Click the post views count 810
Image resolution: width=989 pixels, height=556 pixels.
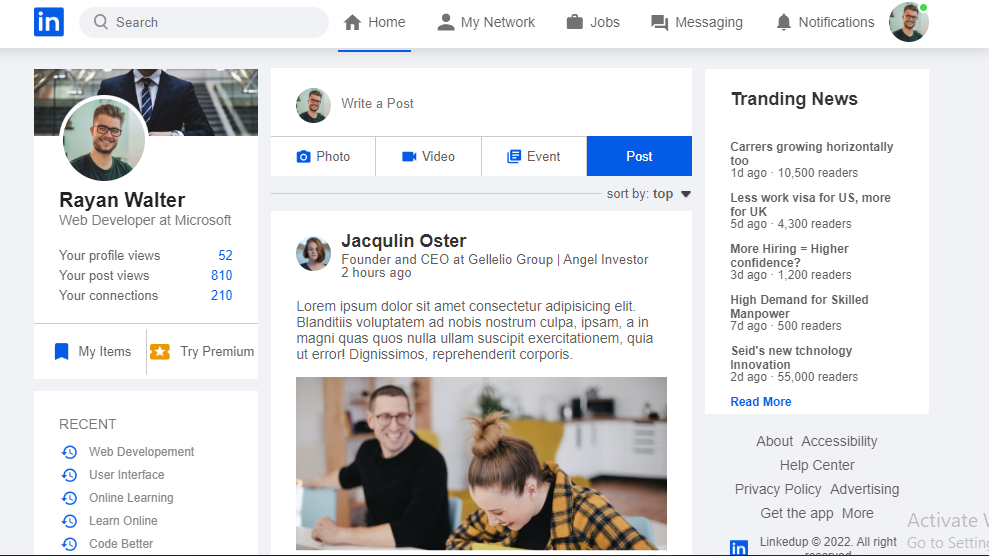point(221,275)
